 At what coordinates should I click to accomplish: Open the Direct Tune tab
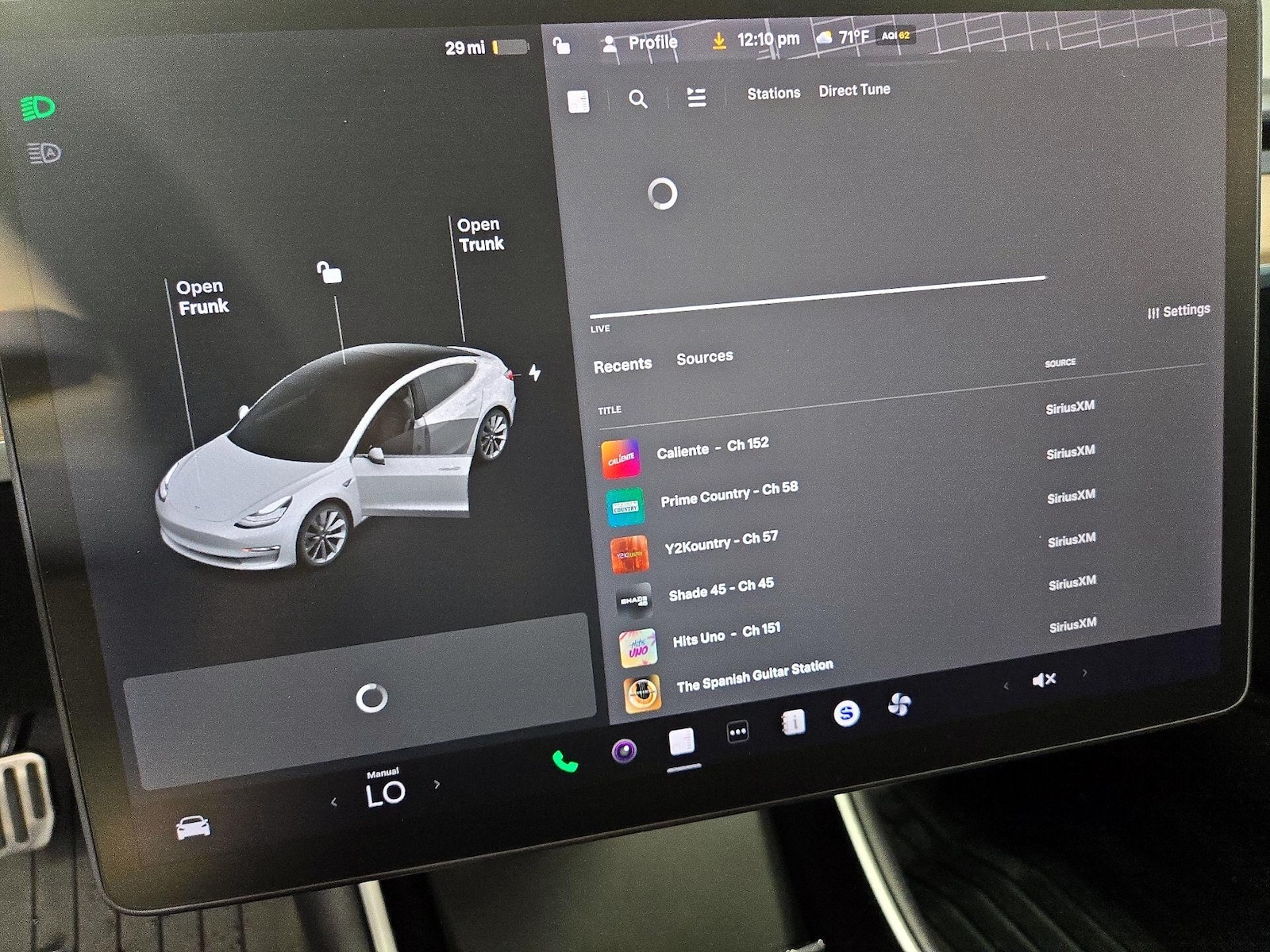point(854,90)
